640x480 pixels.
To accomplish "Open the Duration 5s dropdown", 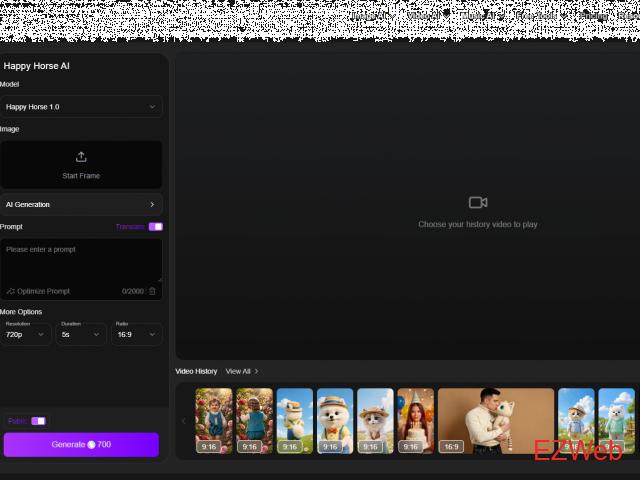I will [x=81, y=335].
